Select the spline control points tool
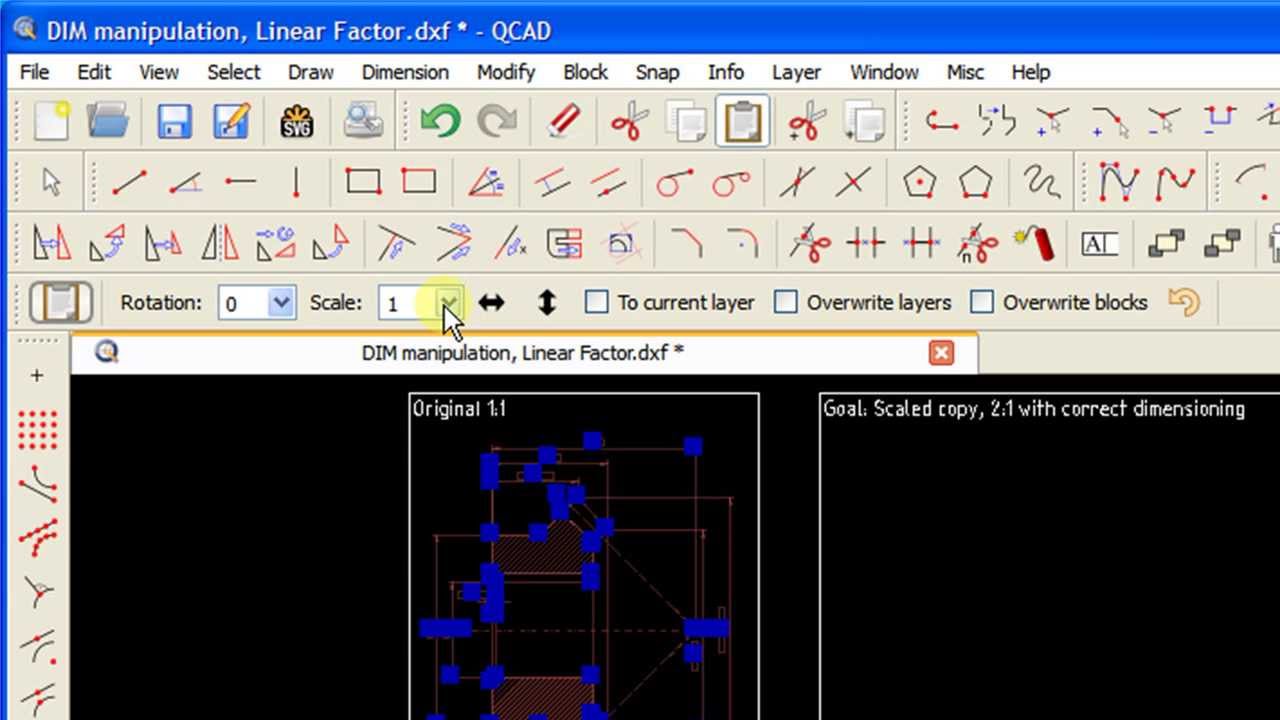This screenshot has height=720, width=1280. coord(1119,182)
